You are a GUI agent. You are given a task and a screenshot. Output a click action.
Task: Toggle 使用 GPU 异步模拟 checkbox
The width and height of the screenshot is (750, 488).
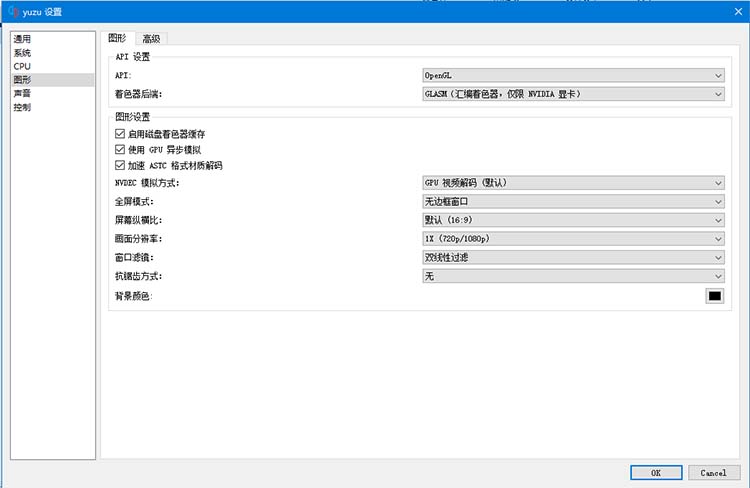(x=120, y=149)
